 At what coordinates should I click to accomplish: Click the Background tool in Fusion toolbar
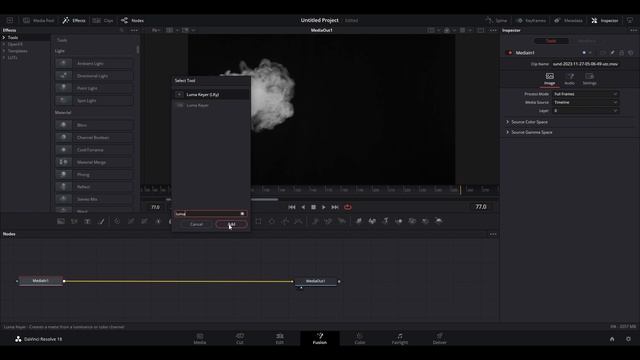point(61,221)
